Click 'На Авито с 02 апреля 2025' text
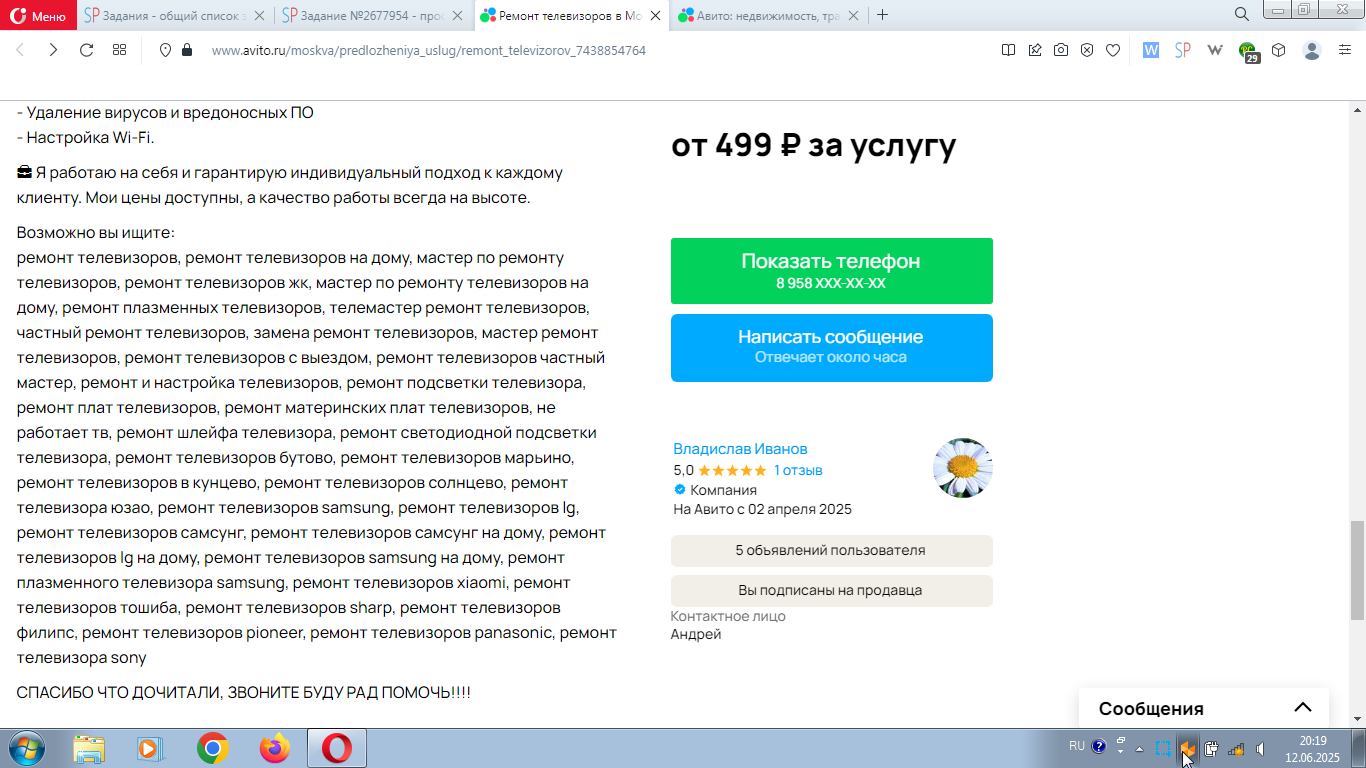The height and width of the screenshot is (768, 1366). click(x=763, y=509)
